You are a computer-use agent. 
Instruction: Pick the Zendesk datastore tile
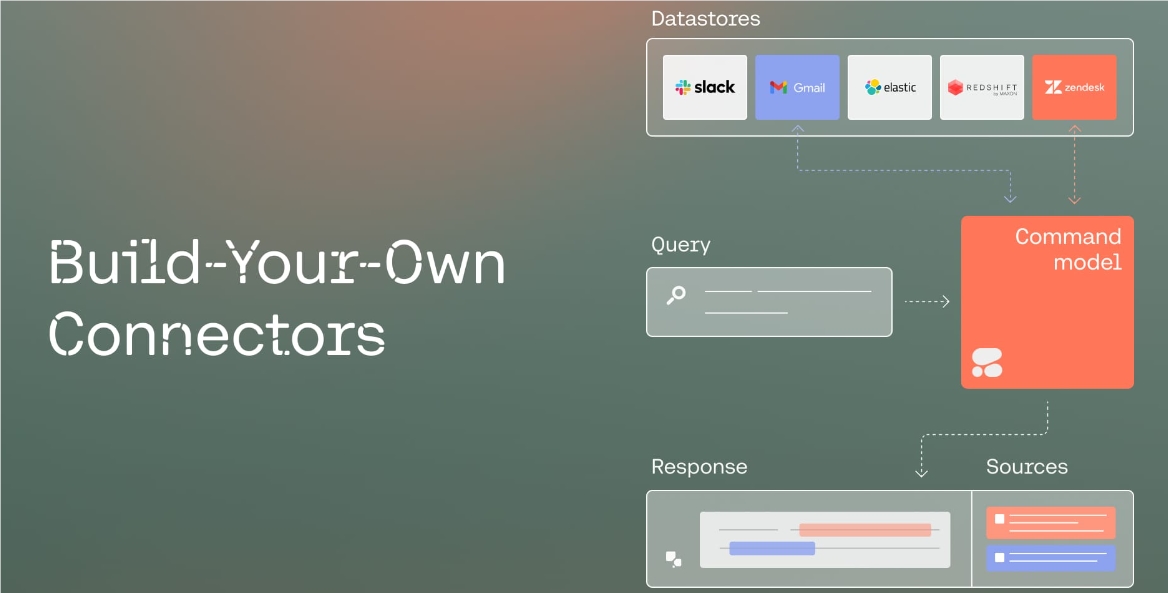click(1074, 87)
